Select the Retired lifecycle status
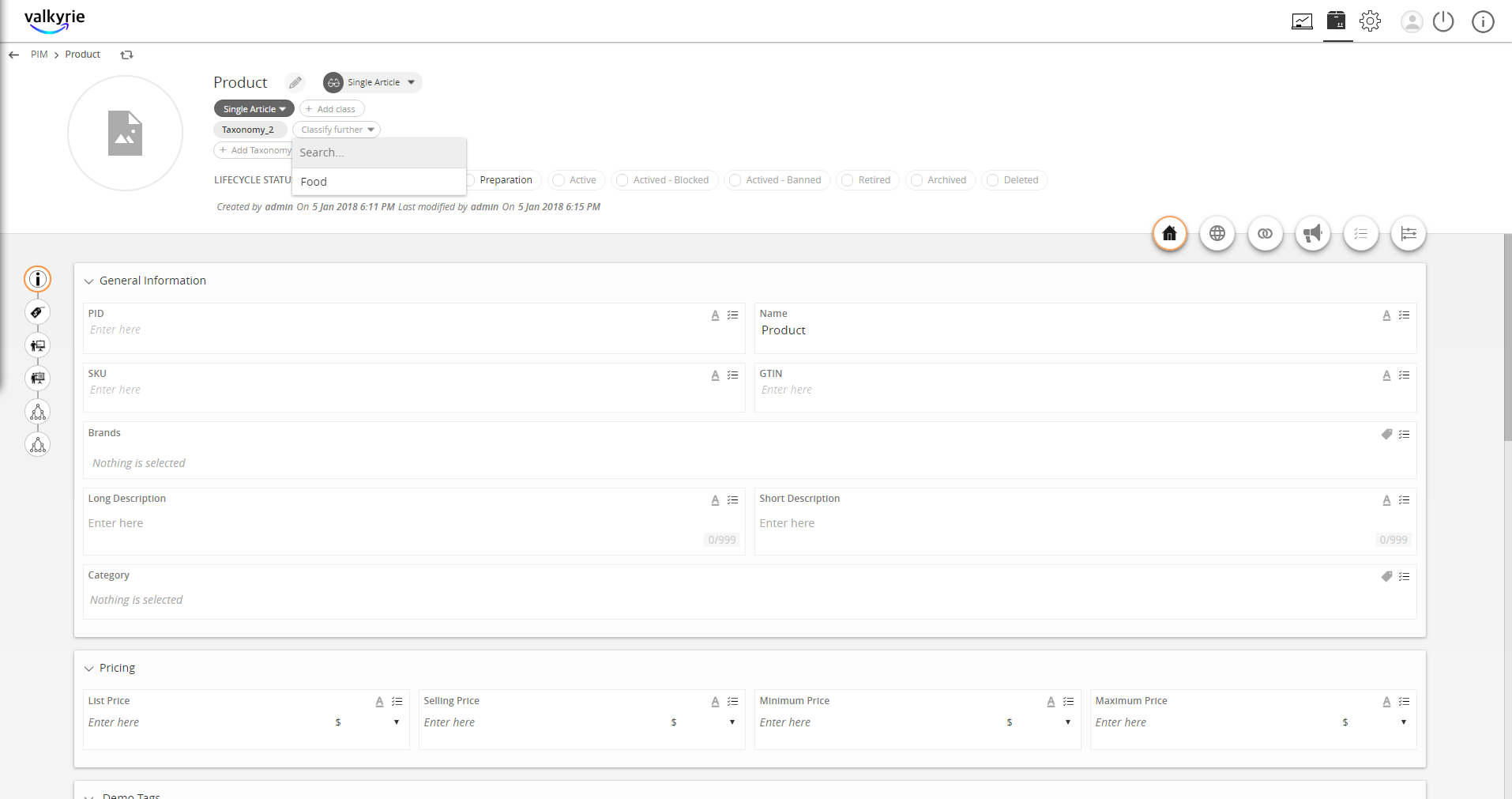The width and height of the screenshot is (1512, 799). [x=867, y=180]
